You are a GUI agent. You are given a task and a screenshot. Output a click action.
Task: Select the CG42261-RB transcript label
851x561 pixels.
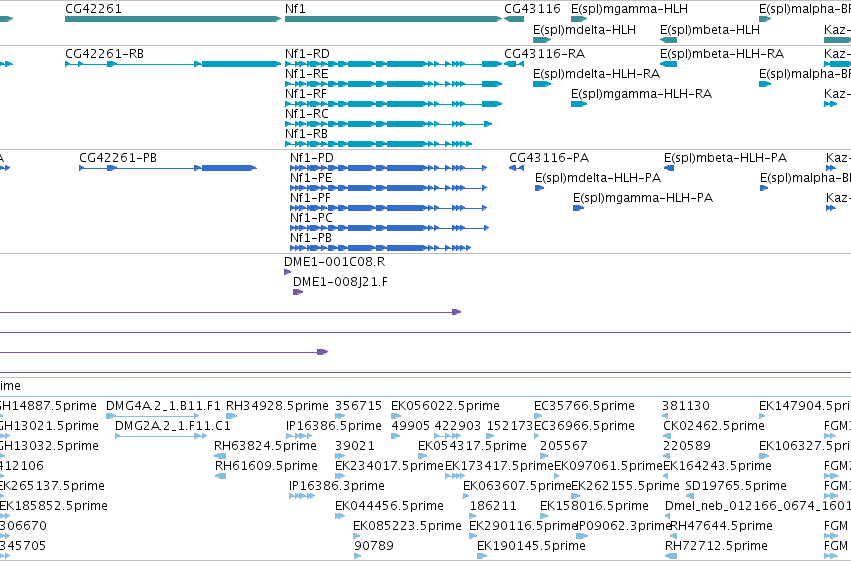click(104, 54)
